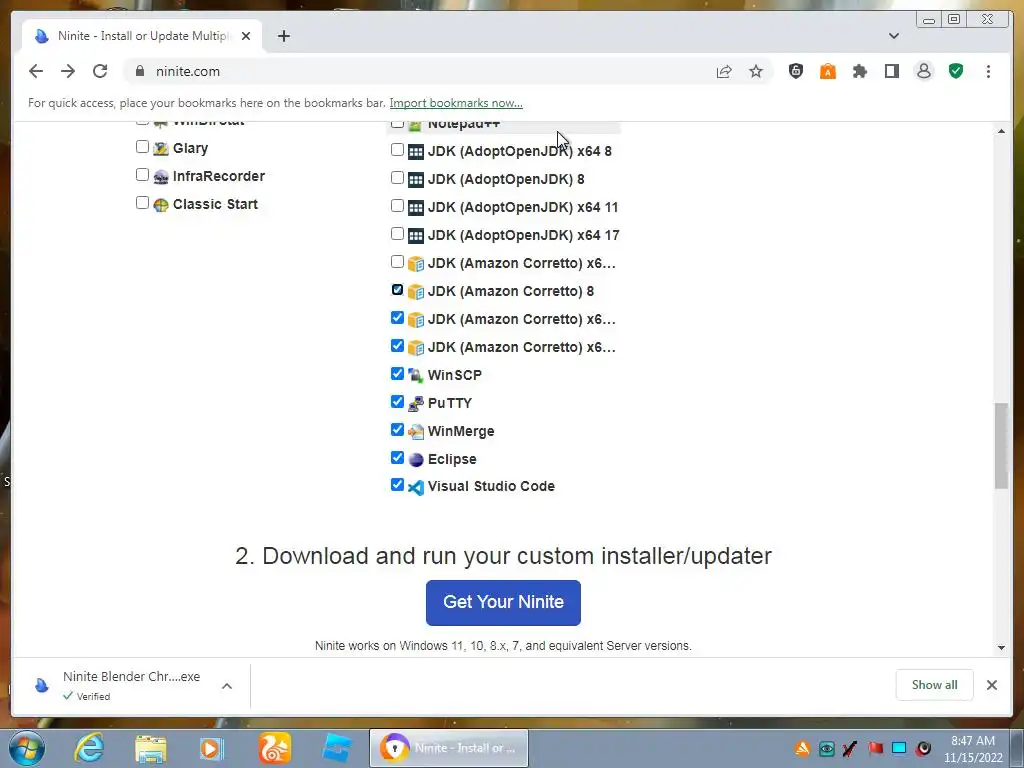Uncheck the PuTTY checkbox
The width and height of the screenshot is (1024, 768).
[x=397, y=402]
